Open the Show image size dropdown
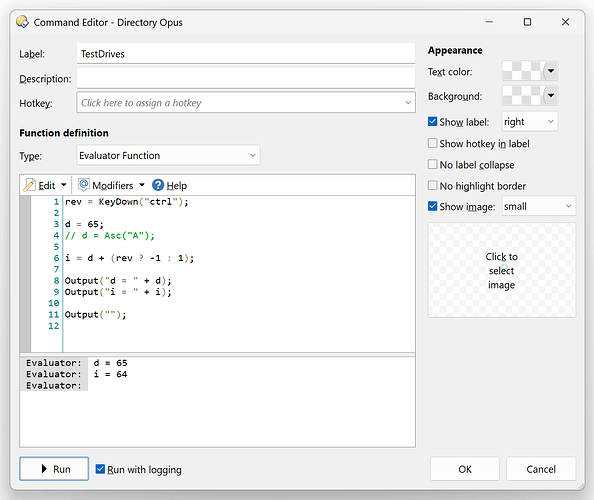The width and height of the screenshot is (594, 500). pyautogui.click(x=538, y=206)
